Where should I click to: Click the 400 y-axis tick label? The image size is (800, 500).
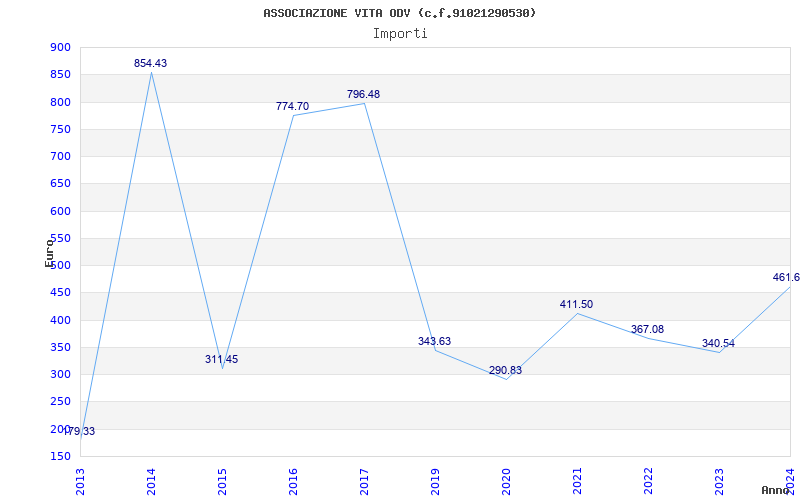[x=60, y=320]
